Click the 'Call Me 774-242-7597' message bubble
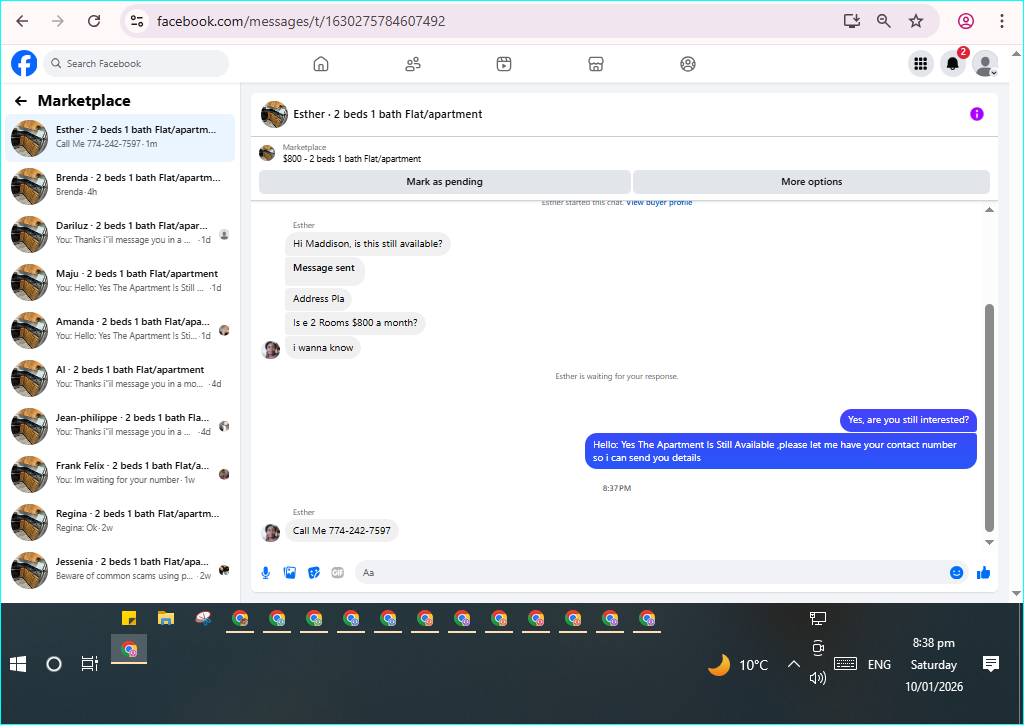 click(x=342, y=530)
